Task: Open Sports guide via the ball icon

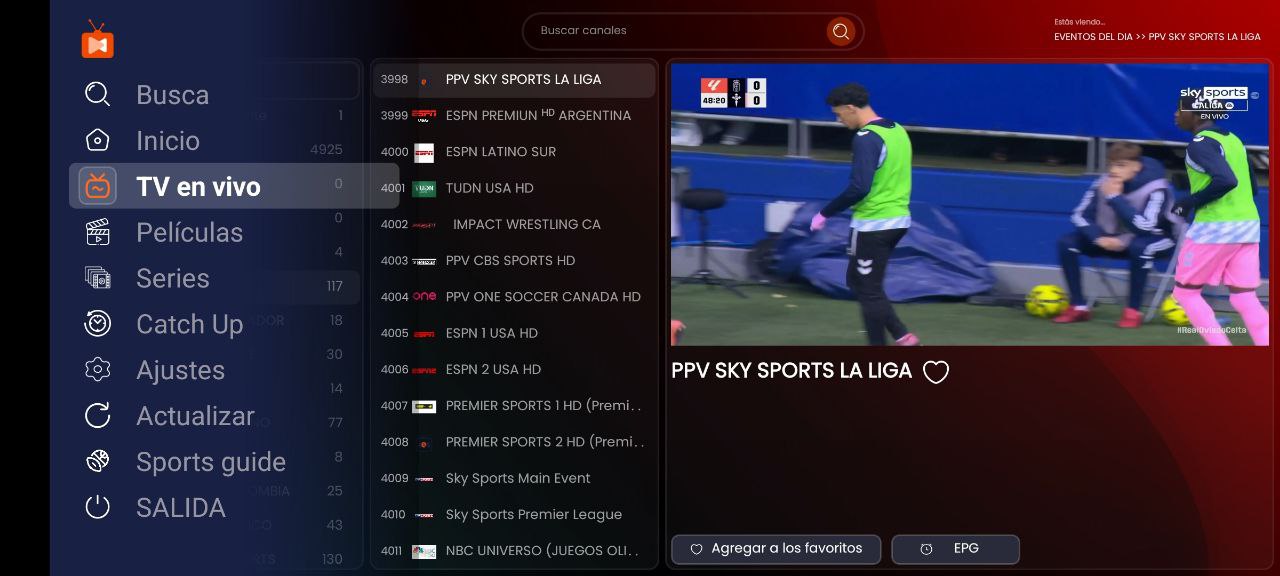Action: click(97, 461)
